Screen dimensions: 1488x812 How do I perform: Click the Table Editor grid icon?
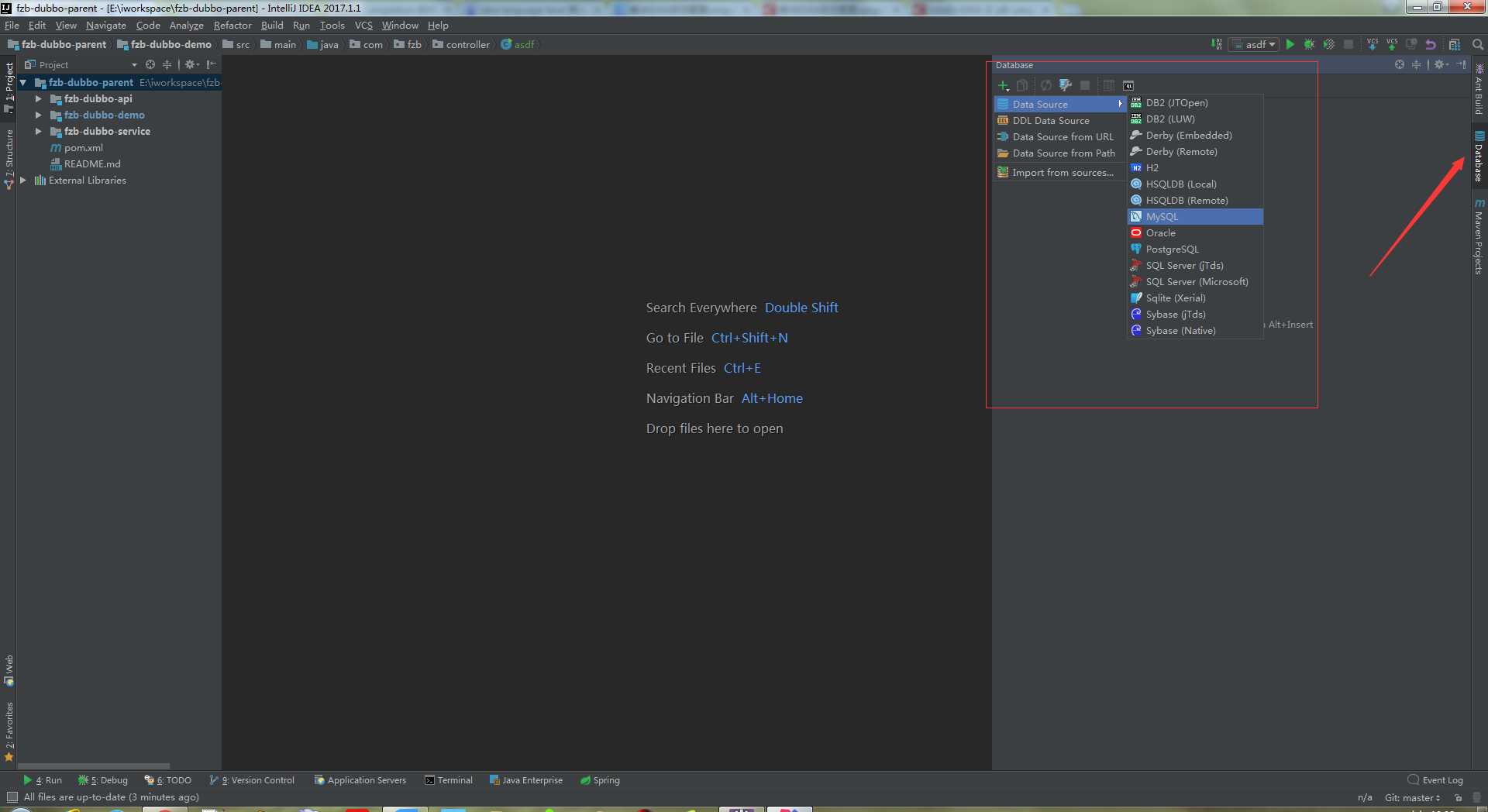click(1108, 85)
